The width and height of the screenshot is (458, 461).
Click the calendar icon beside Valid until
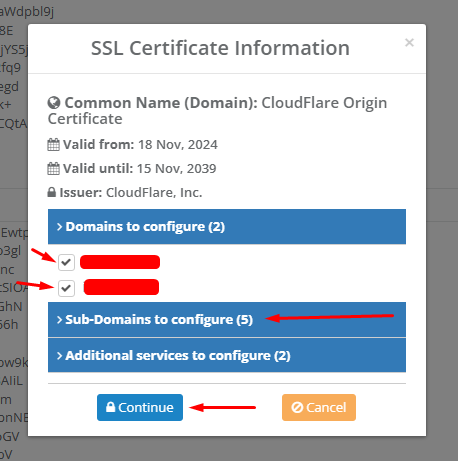point(53,169)
